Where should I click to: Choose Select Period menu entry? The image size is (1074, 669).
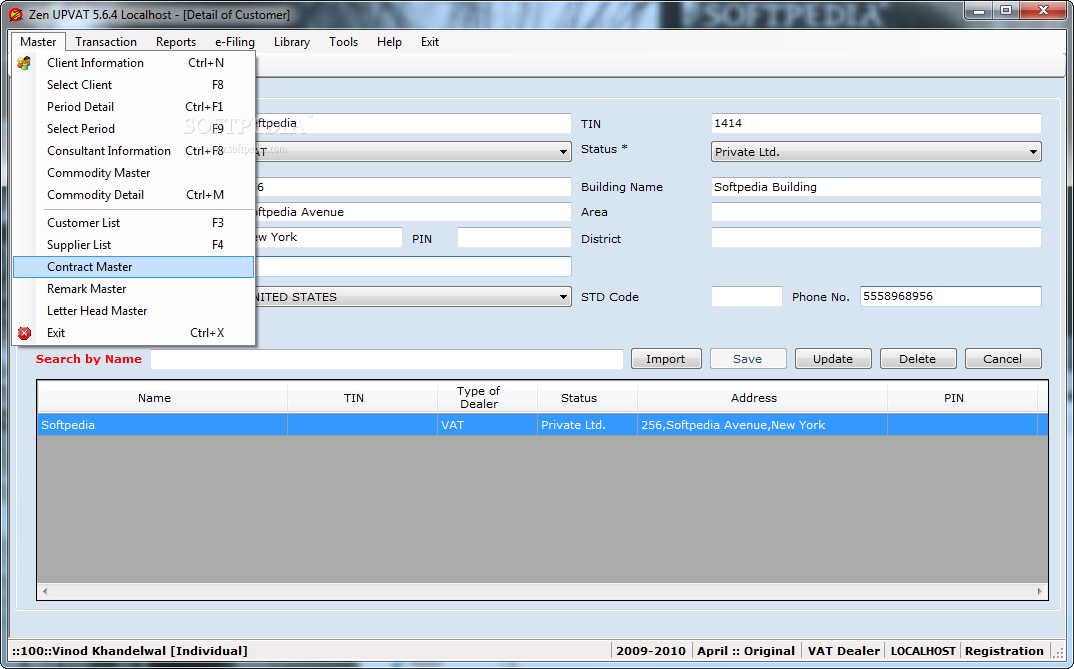pyautogui.click(x=134, y=129)
